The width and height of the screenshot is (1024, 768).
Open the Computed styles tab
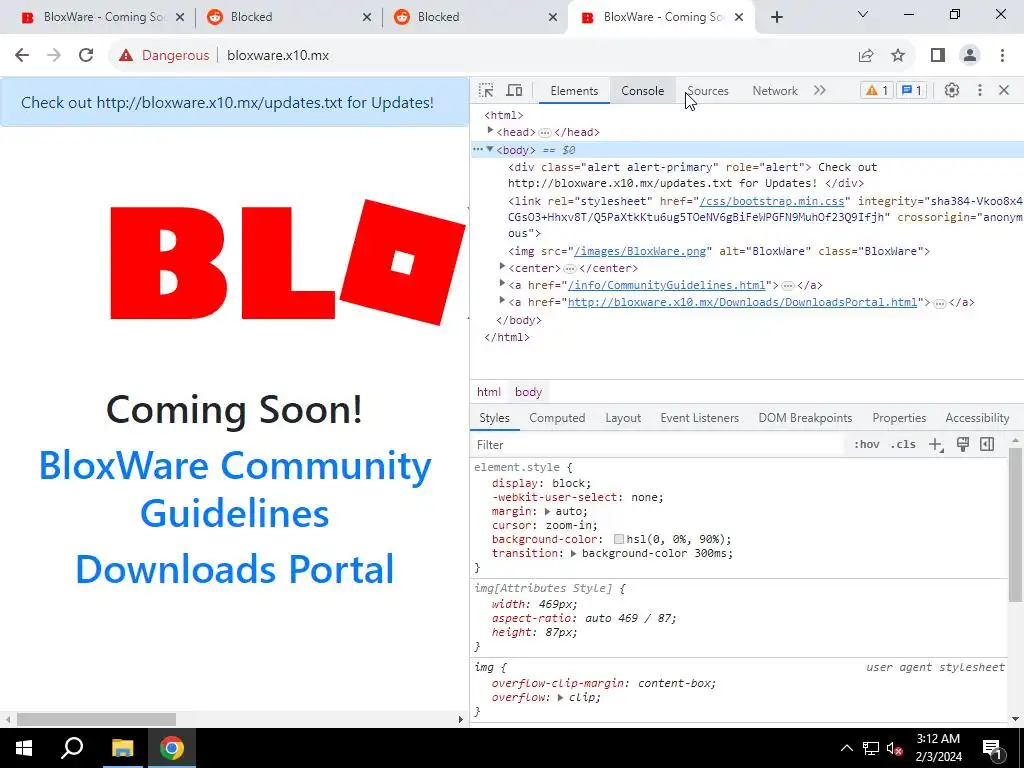click(x=557, y=418)
